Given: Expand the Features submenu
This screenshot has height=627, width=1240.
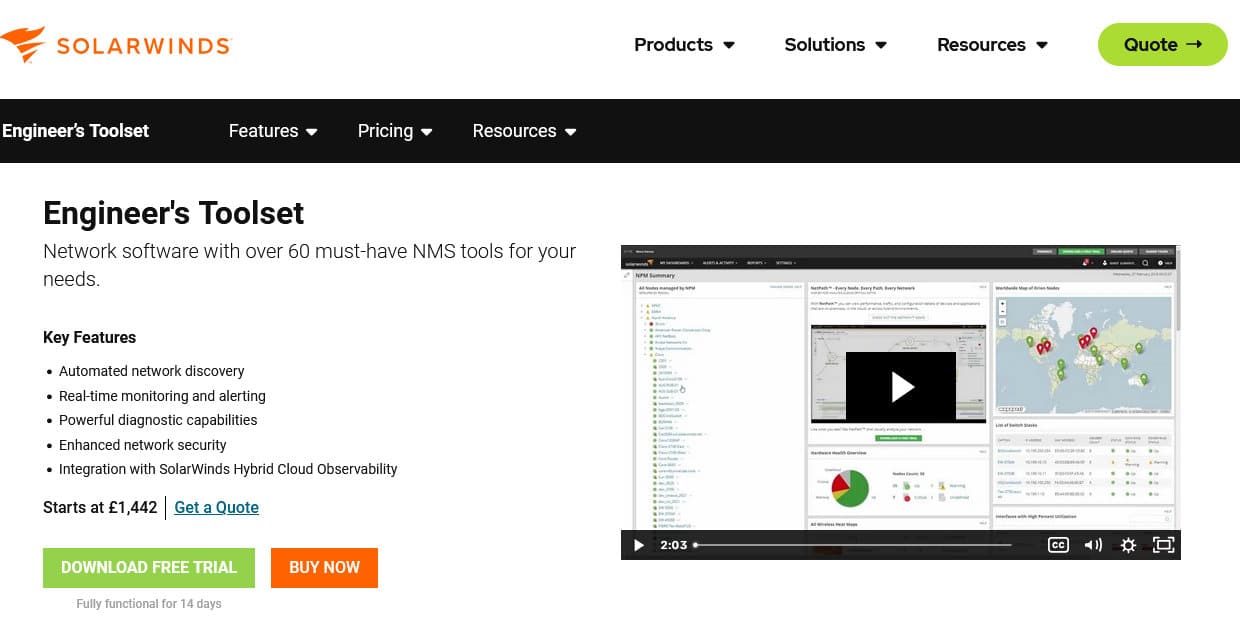Looking at the screenshot, I should point(273,131).
